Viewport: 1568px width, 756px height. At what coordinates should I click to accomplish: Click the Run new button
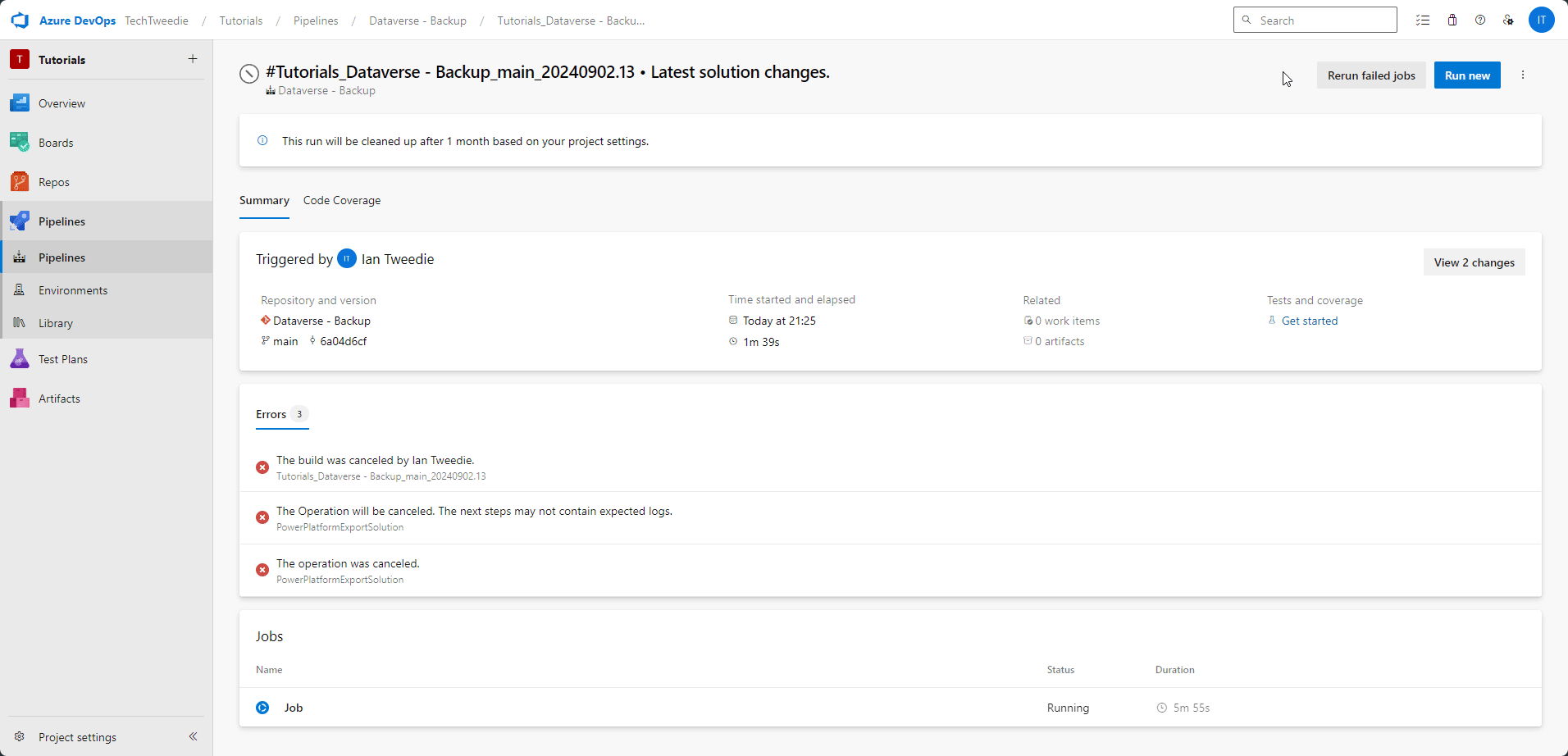(x=1467, y=75)
